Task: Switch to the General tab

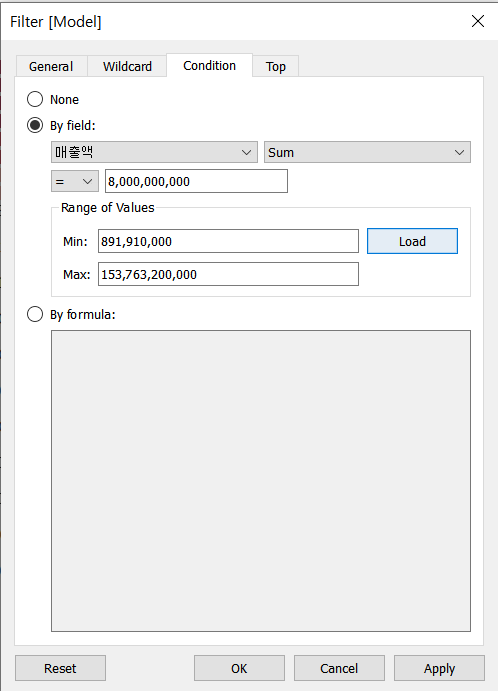Action: (51, 66)
